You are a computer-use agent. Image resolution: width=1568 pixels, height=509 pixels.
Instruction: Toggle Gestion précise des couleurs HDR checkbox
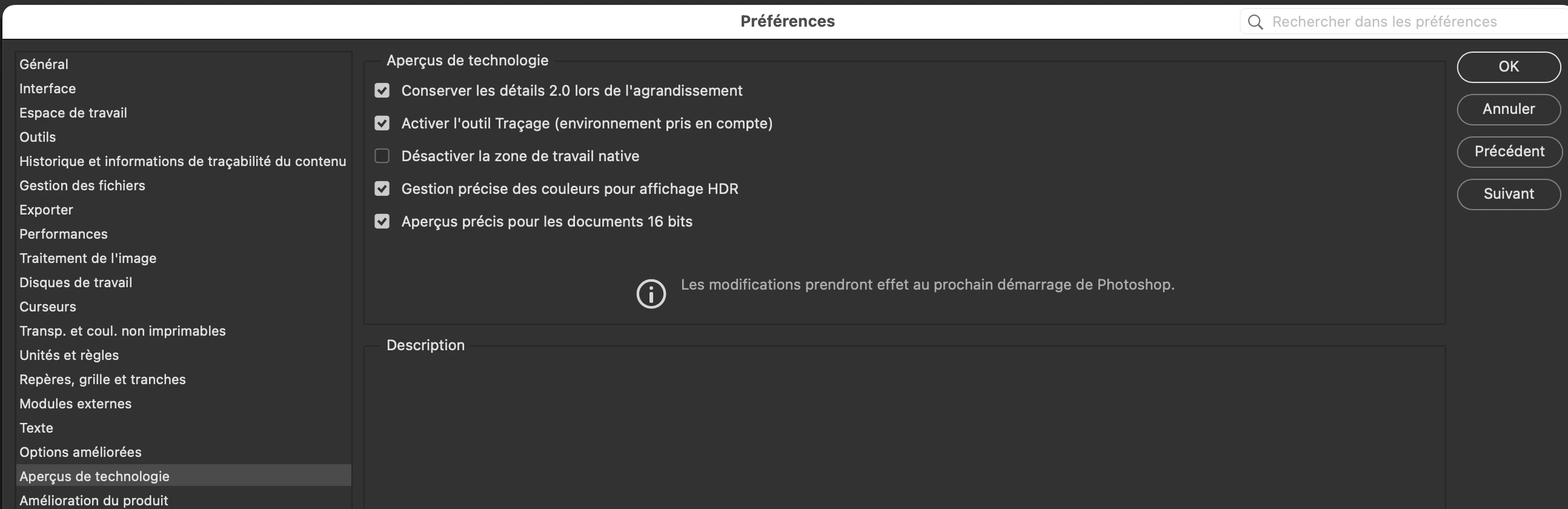click(x=382, y=188)
